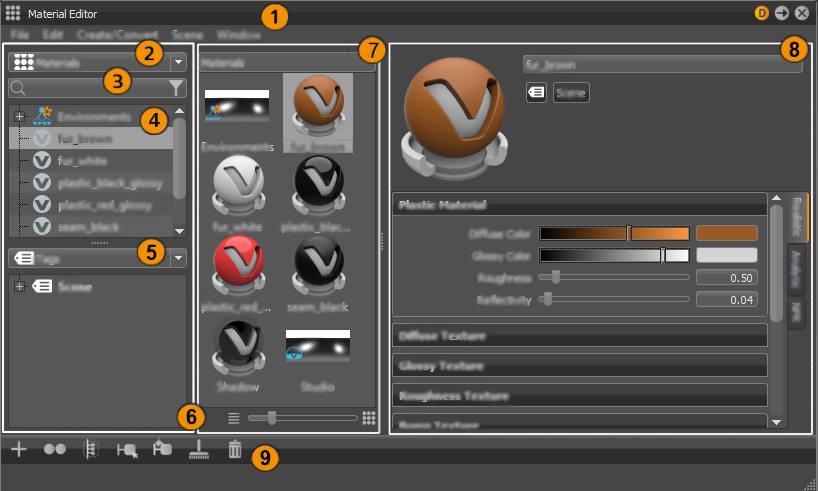Expand the Glossy Texture section
Screen dimensions: 818x491
point(580,365)
